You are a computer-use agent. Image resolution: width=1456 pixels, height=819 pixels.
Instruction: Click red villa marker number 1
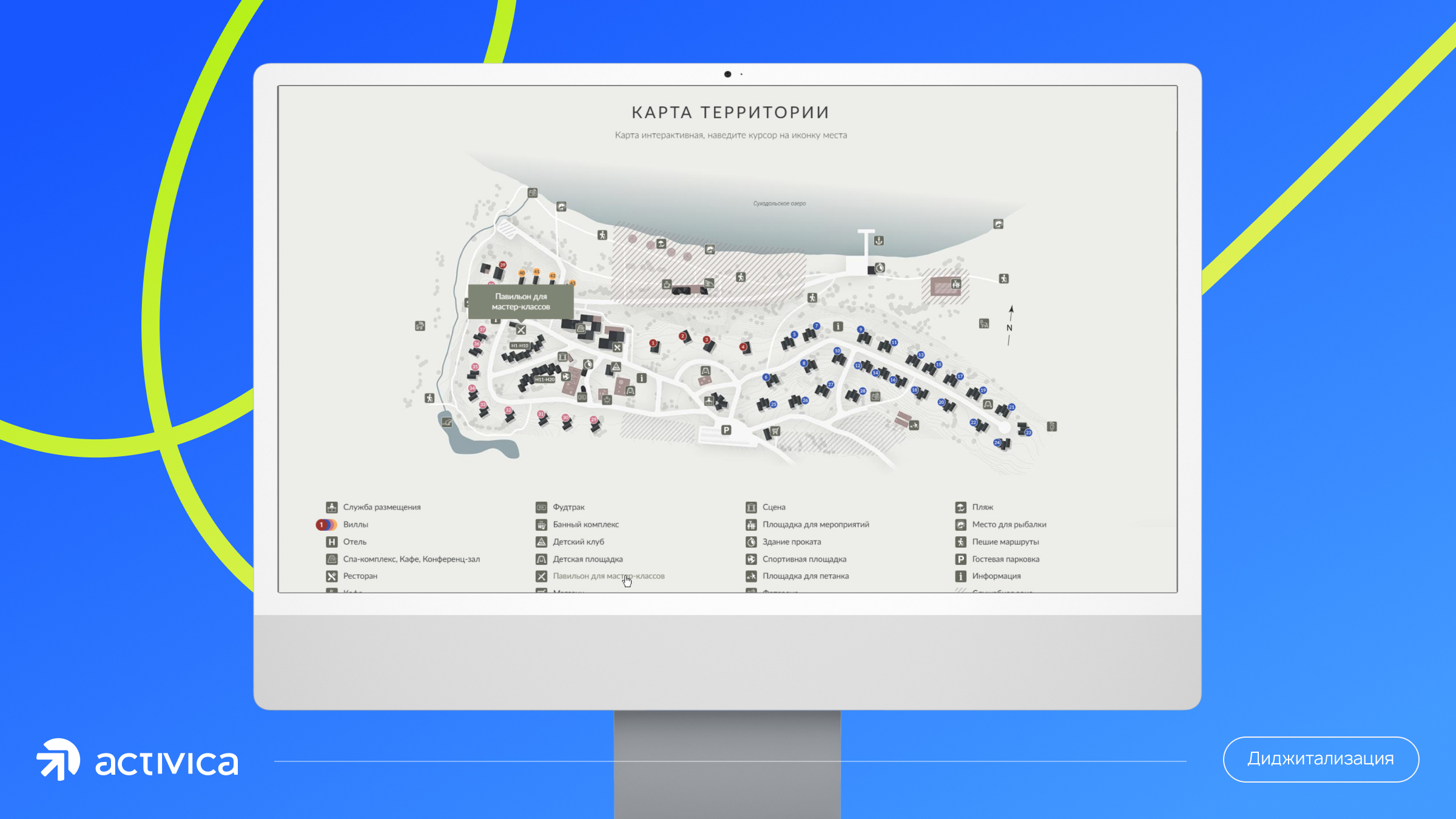tap(653, 343)
